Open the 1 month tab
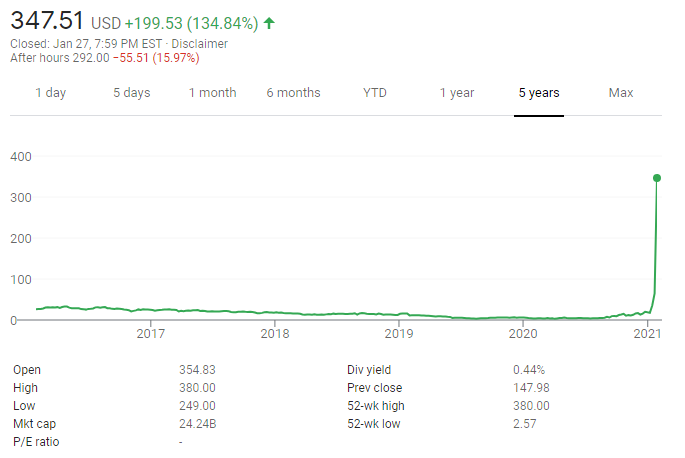This screenshot has width=685, height=458. click(213, 93)
